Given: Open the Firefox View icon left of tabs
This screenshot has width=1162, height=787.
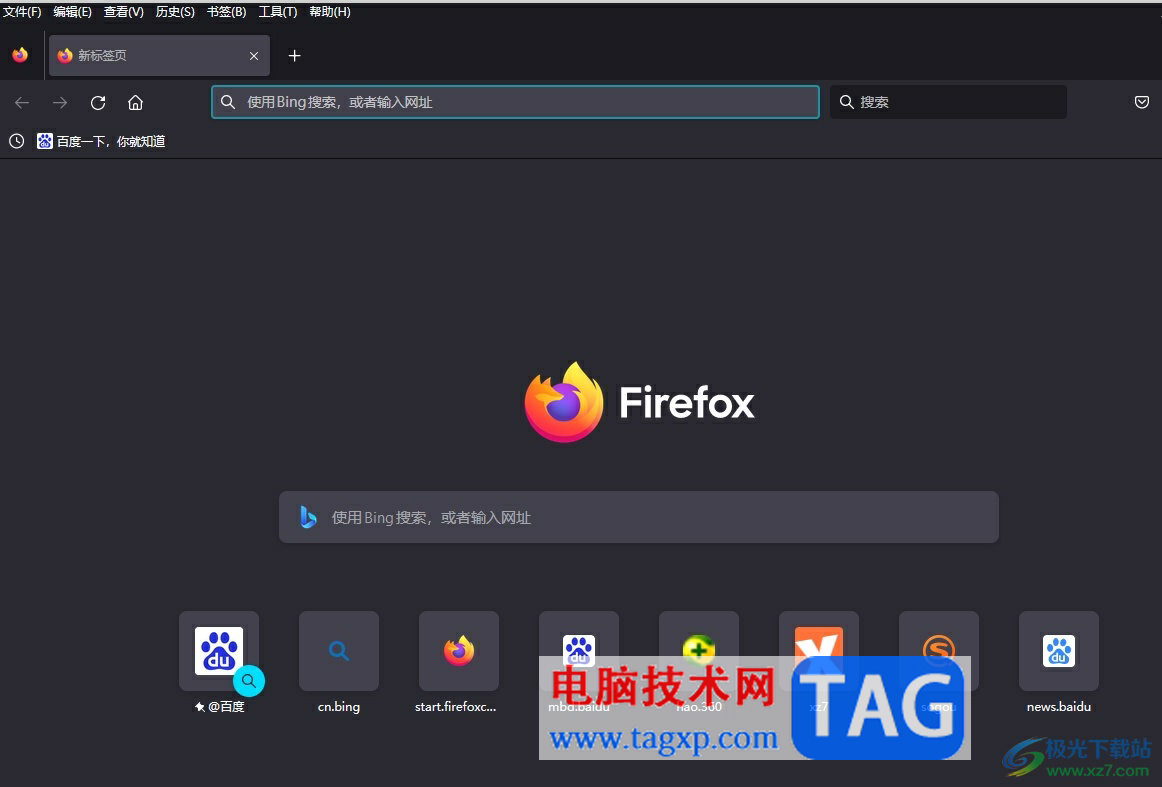Looking at the screenshot, I should coord(20,55).
